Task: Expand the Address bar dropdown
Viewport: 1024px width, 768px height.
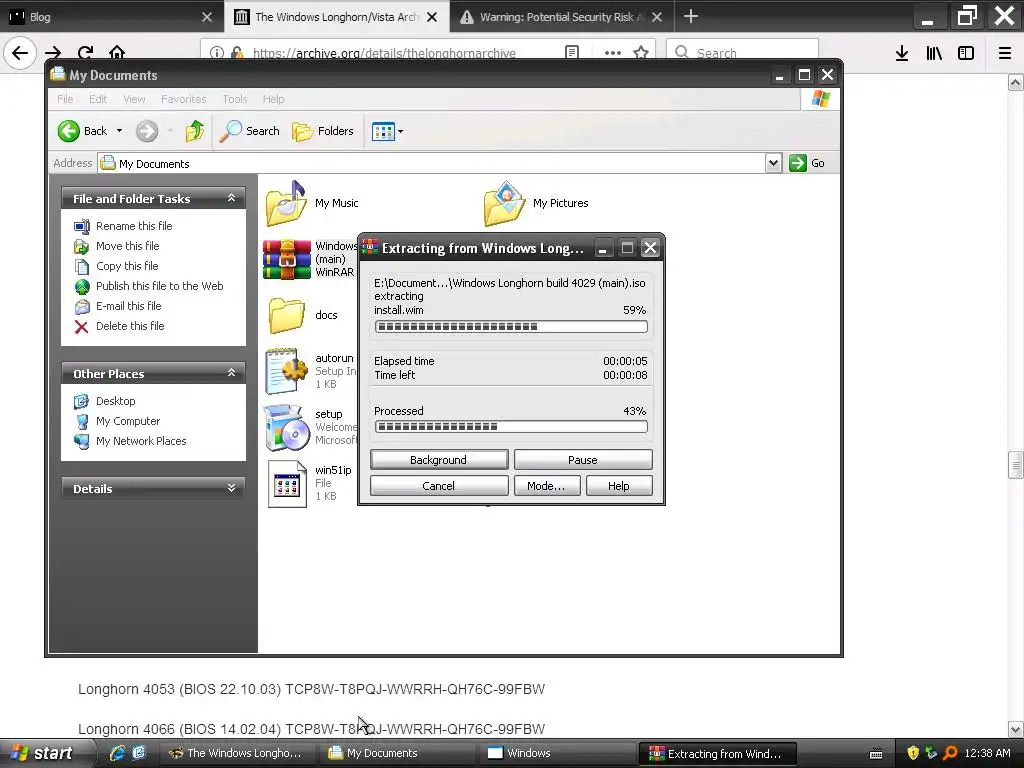Action: coord(773,163)
